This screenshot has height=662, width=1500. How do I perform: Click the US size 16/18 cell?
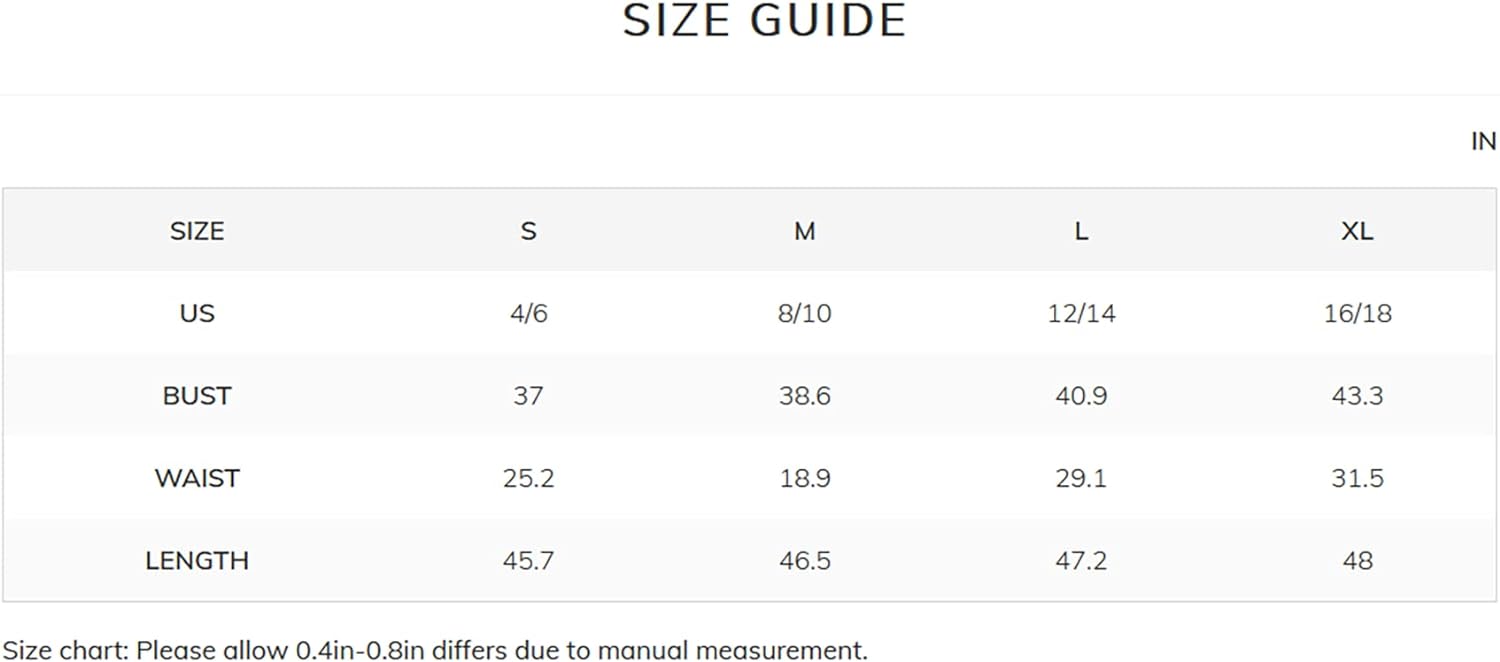(x=1357, y=313)
